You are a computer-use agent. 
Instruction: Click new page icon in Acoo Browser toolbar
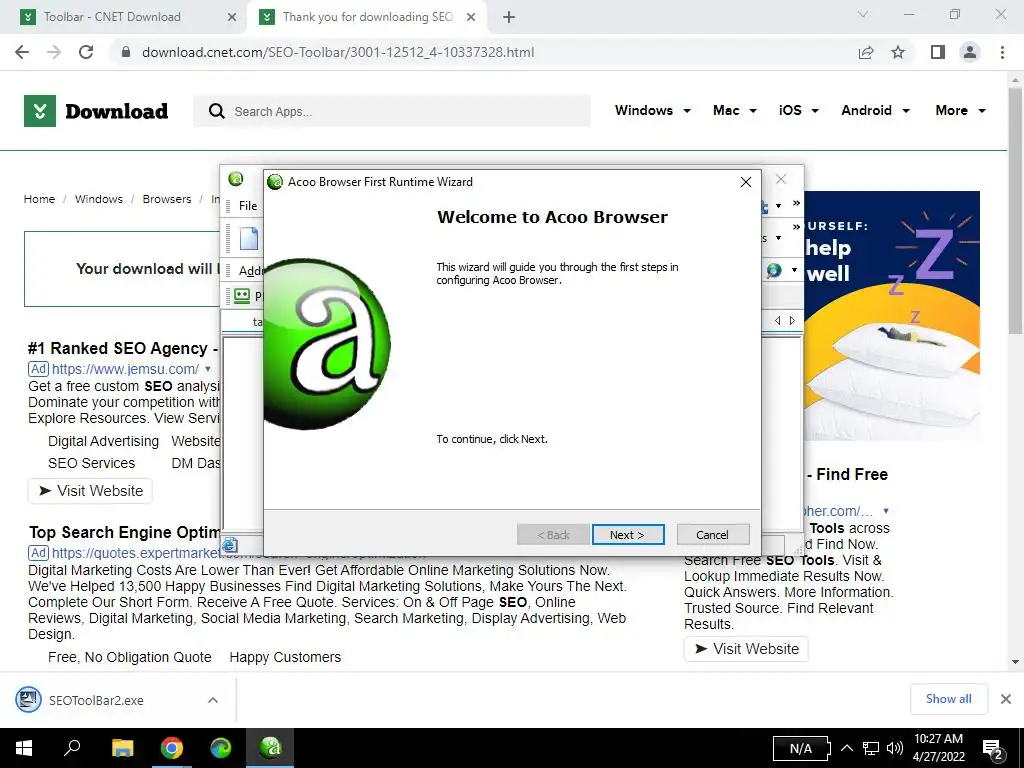249,238
